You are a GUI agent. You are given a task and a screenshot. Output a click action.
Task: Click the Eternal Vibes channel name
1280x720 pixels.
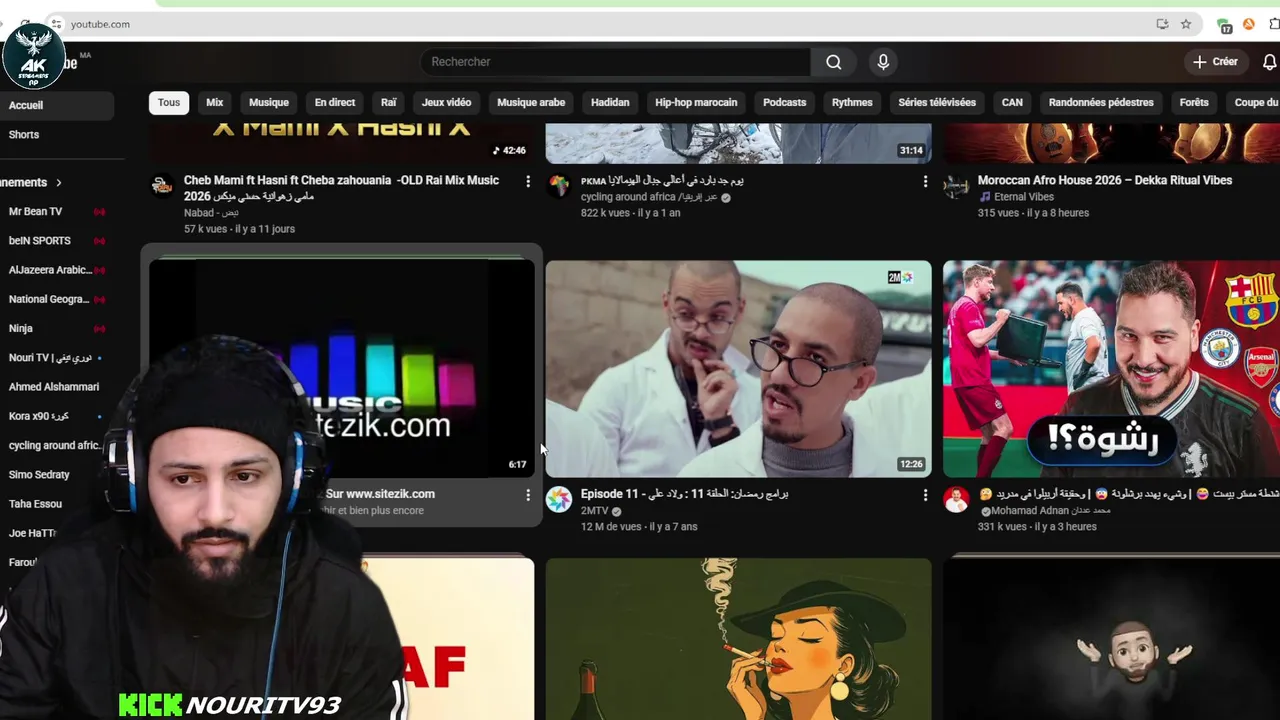pos(1024,197)
